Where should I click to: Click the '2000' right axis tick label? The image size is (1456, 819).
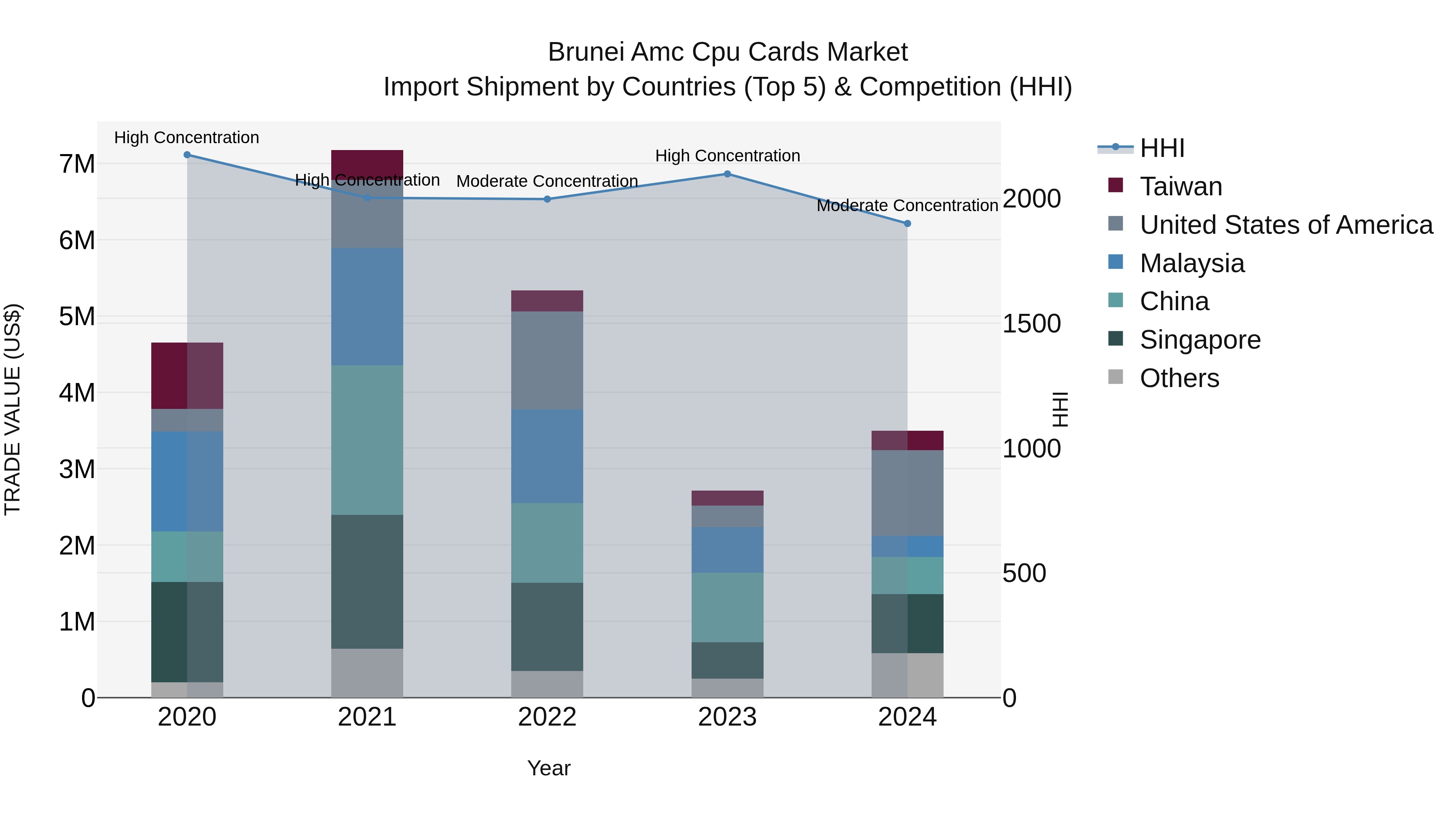pyautogui.click(x=1032, y=199)
